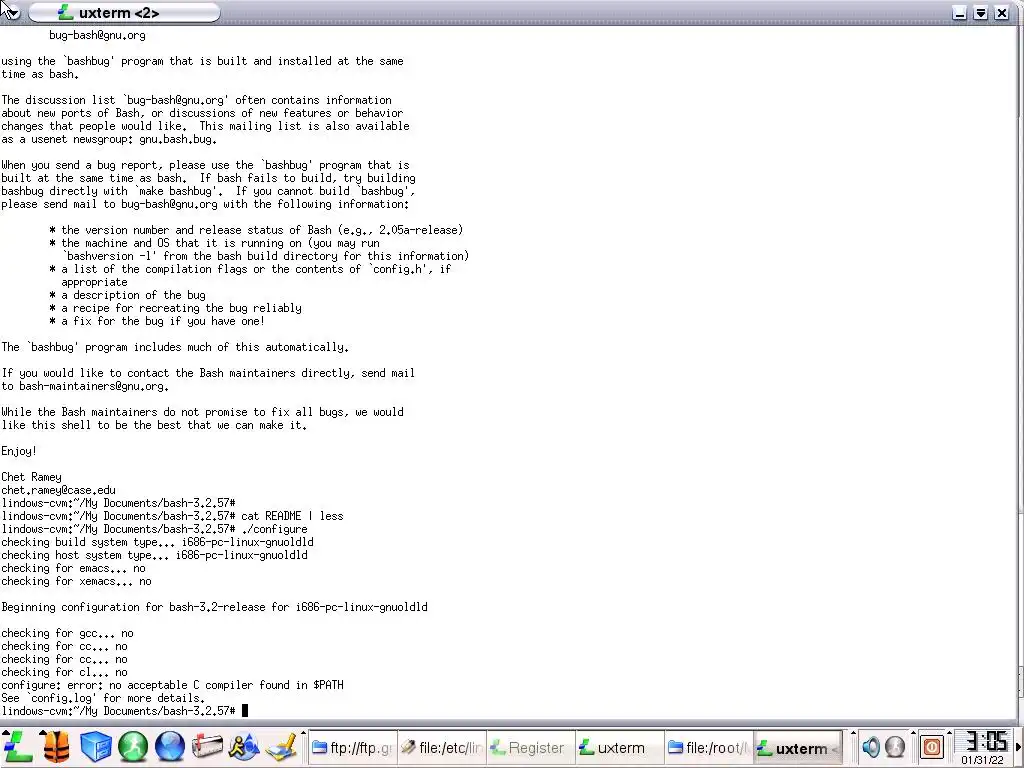Screen dimensions: 1024x768
Task: Click the 01/31/22 date display
Action: 982,760
